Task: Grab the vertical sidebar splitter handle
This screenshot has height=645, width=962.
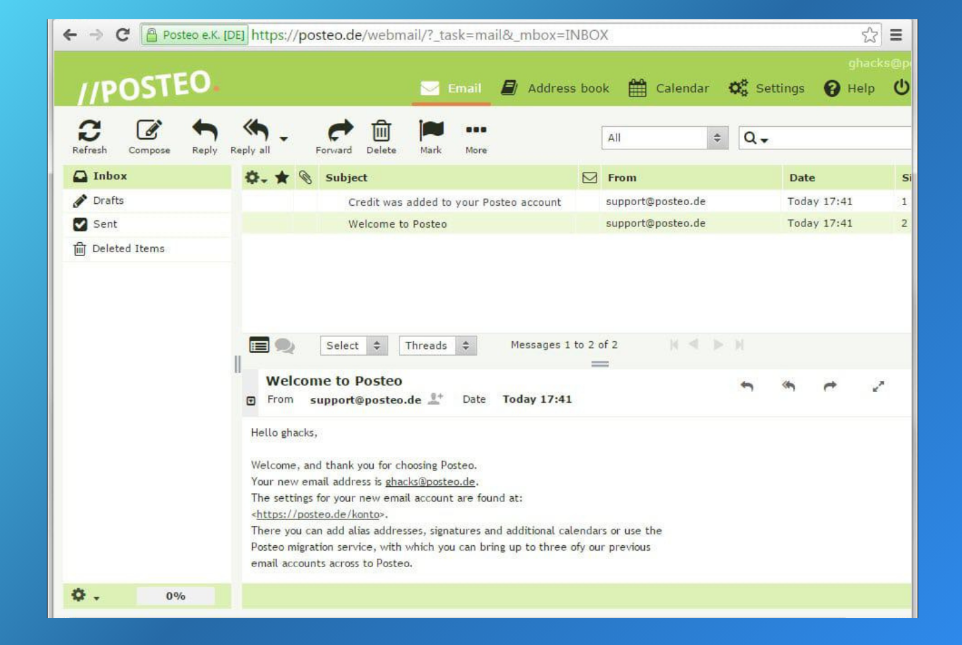Action: (237, 365)
